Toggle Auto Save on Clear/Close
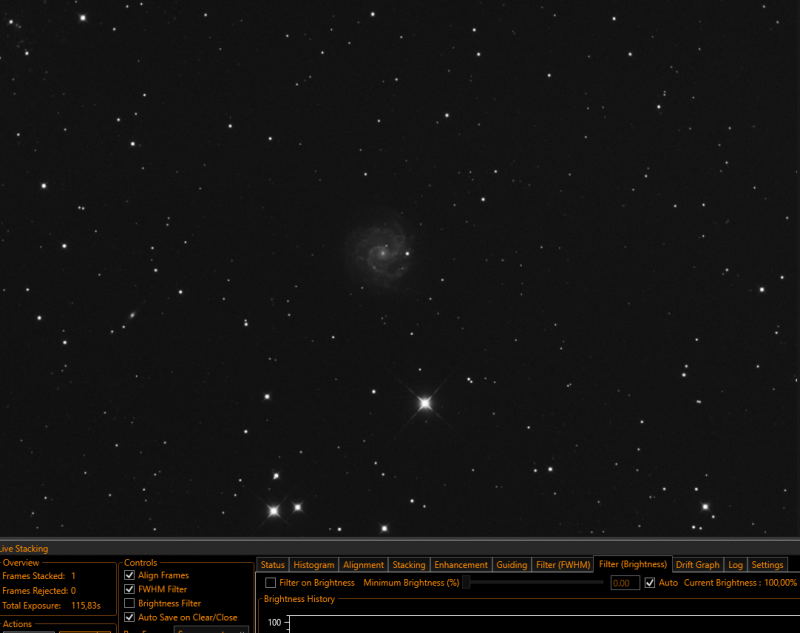 [130, 617]
